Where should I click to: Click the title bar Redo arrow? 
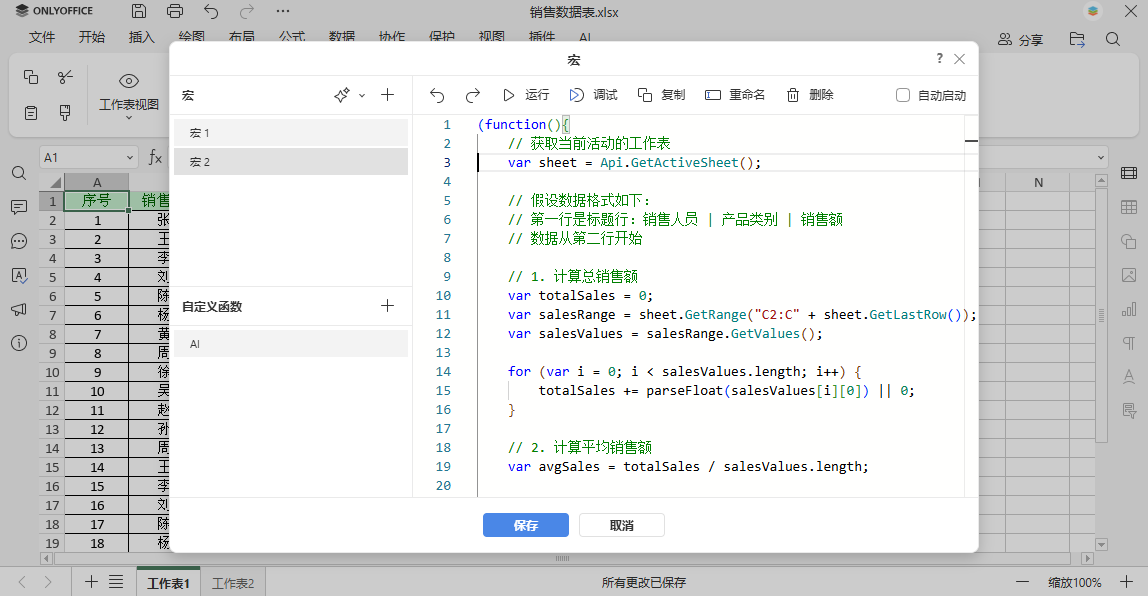coord(247,11)
